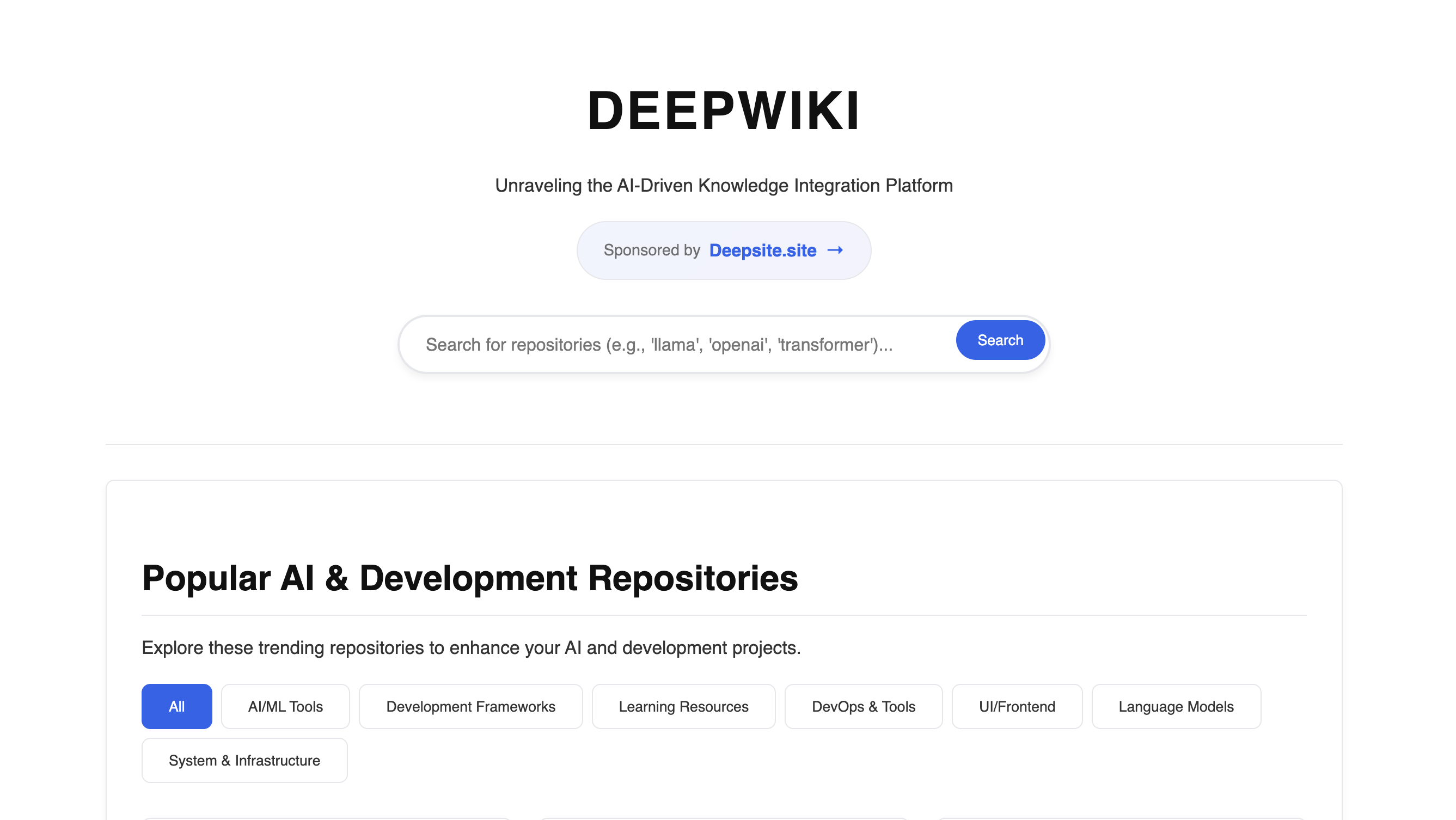Open the Deepsite.site sponsor link
Screen dimensions: 1456x820
(x=762, y=250)
